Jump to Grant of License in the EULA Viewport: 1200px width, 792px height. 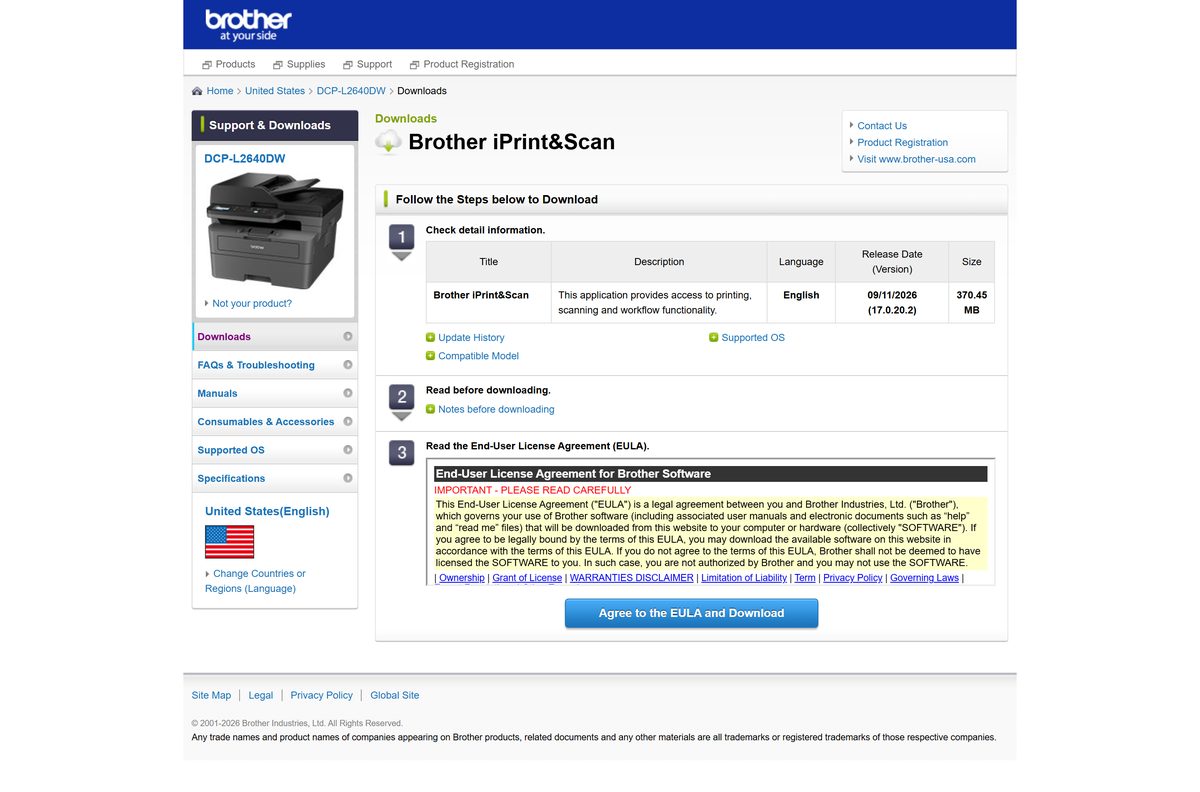click(527, 578)
